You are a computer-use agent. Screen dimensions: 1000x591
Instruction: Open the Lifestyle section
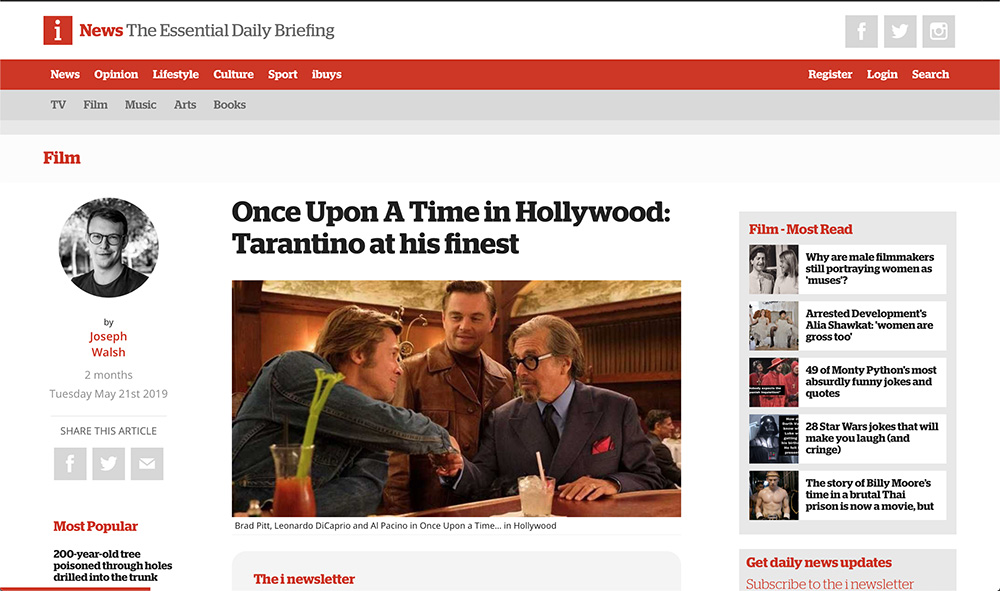click(175, 75)
